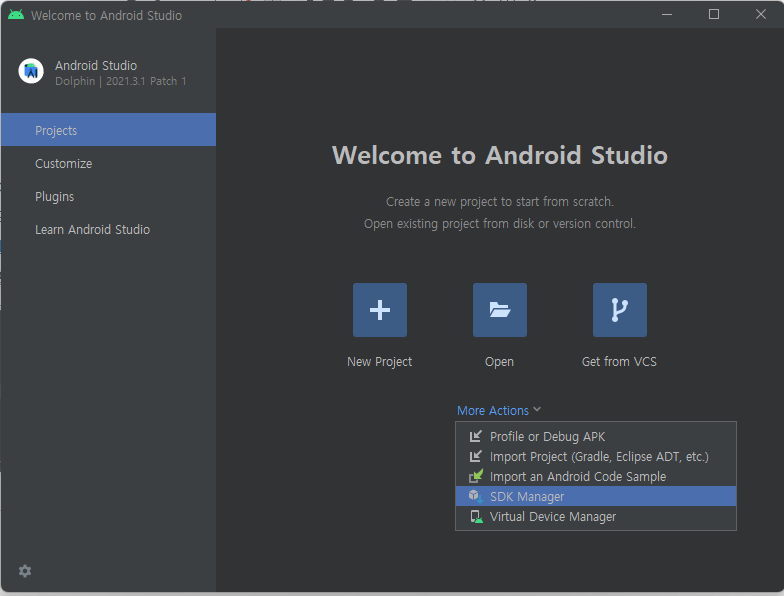Click the Open label under folder icon
Viewport: 784px width, 596px height.
tap(500, 362)
